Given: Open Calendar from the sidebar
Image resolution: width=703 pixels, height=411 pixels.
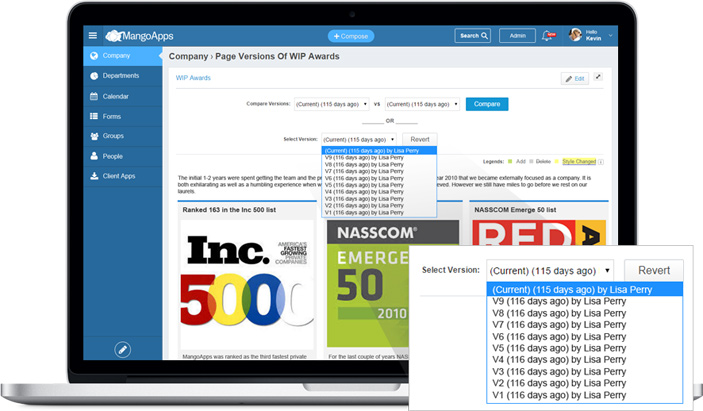Looking at the screenshot, I should pos(123,96).
